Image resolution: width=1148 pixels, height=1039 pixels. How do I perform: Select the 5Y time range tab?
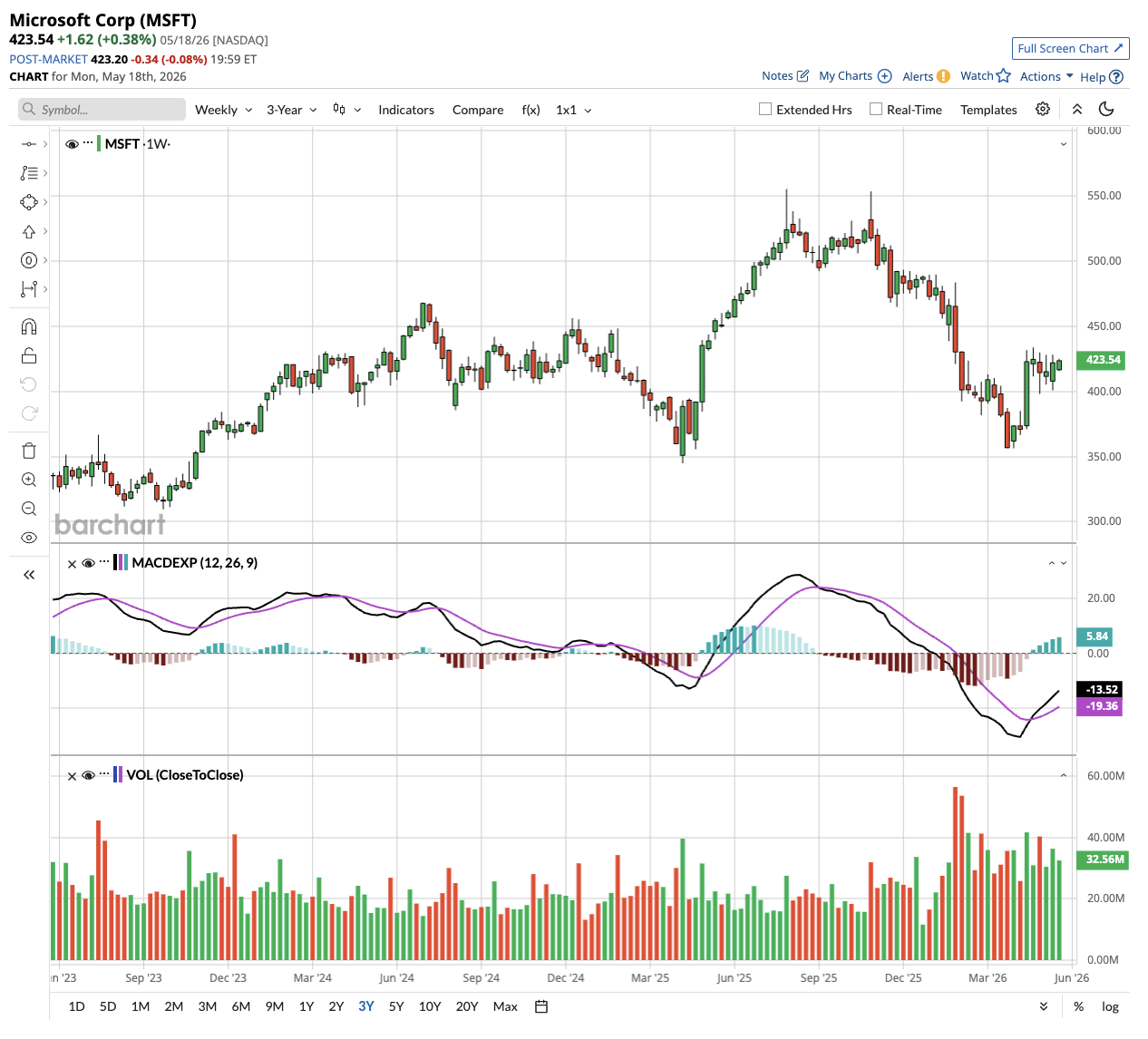(x=396, y=1006)
